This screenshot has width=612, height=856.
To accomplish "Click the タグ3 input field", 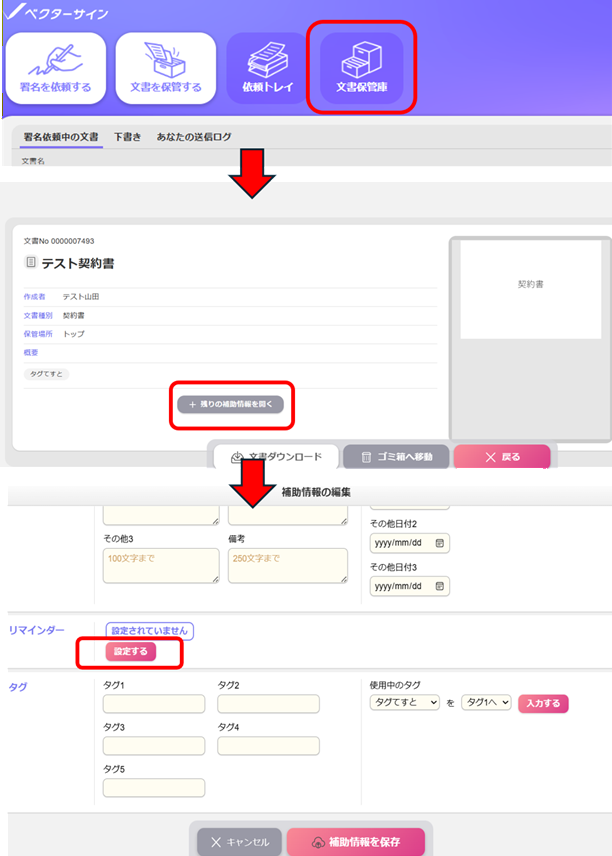I will pyautogui.click(x=154, y=746).
